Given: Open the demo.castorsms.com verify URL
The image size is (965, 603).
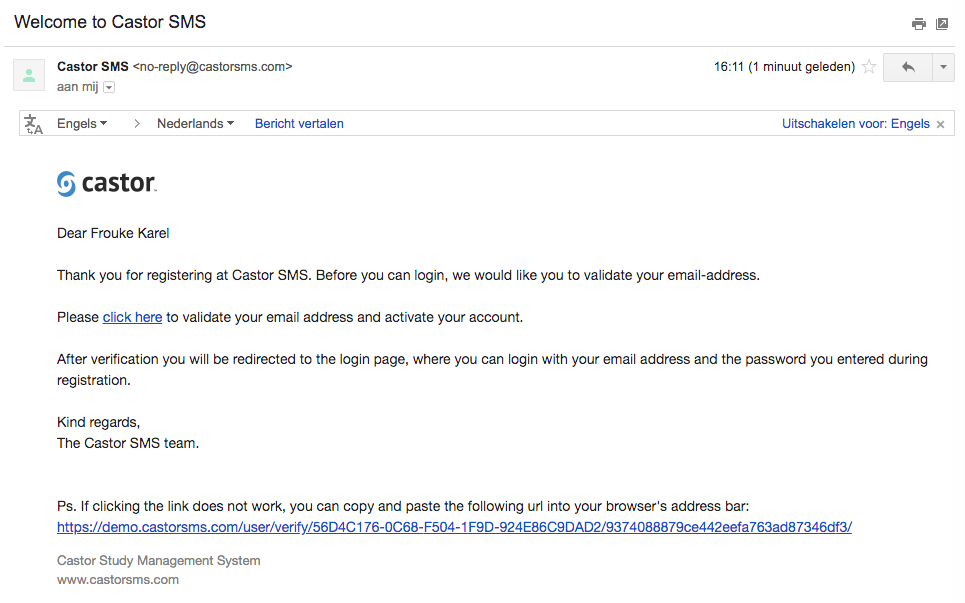Looking at the screenshot, I should click(454, 527).
